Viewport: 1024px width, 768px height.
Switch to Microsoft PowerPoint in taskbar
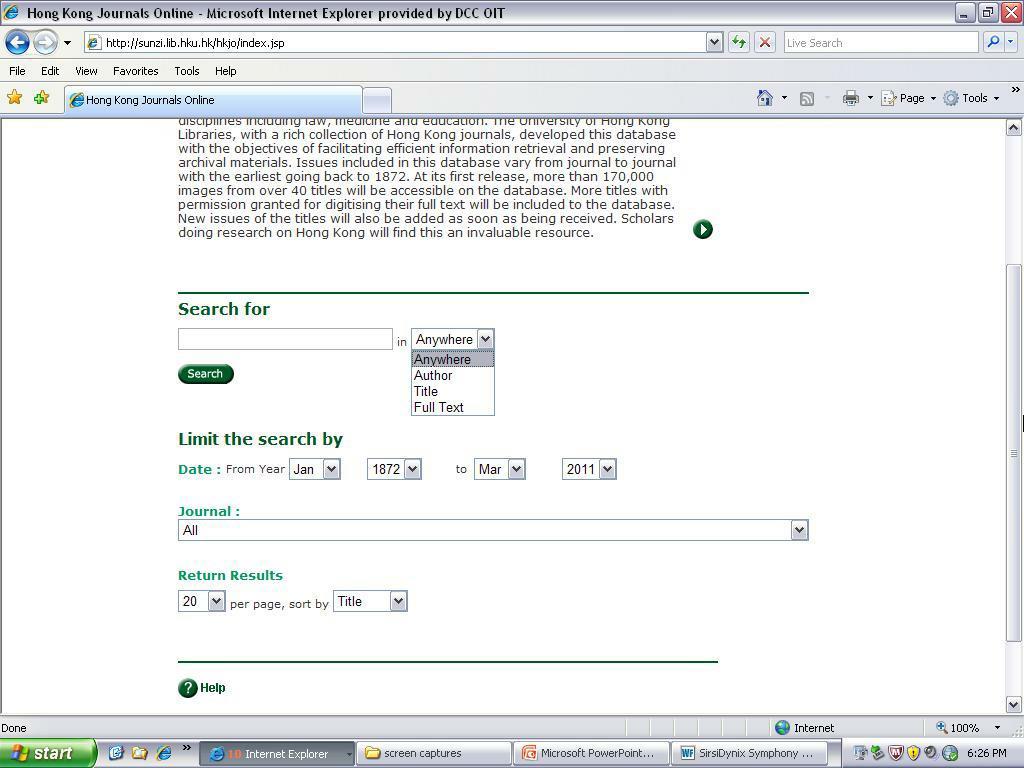(592, 754)
